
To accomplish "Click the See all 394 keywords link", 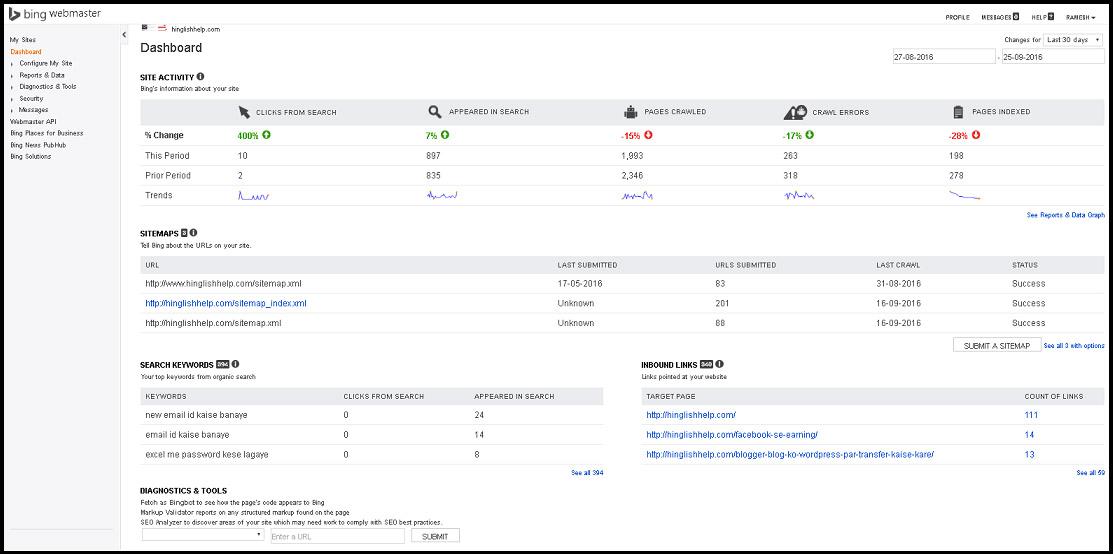I will 587,472.
